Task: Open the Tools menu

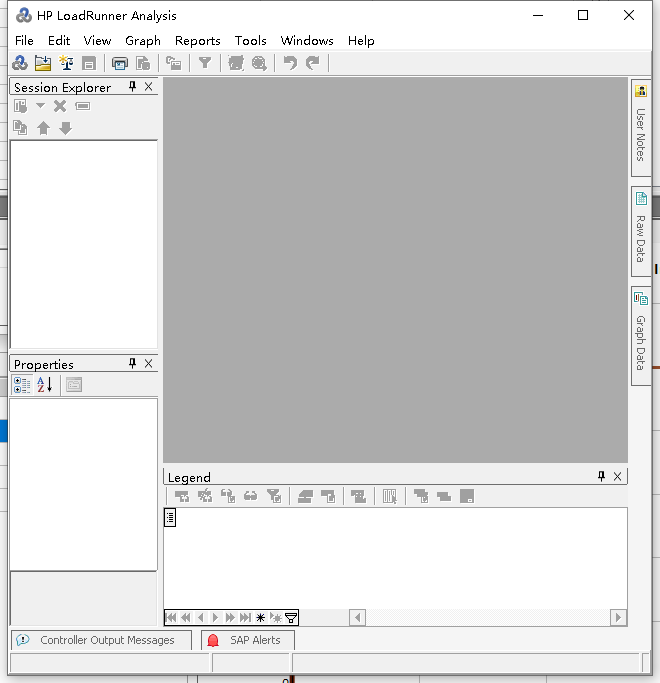Action: tap(250, 41)
